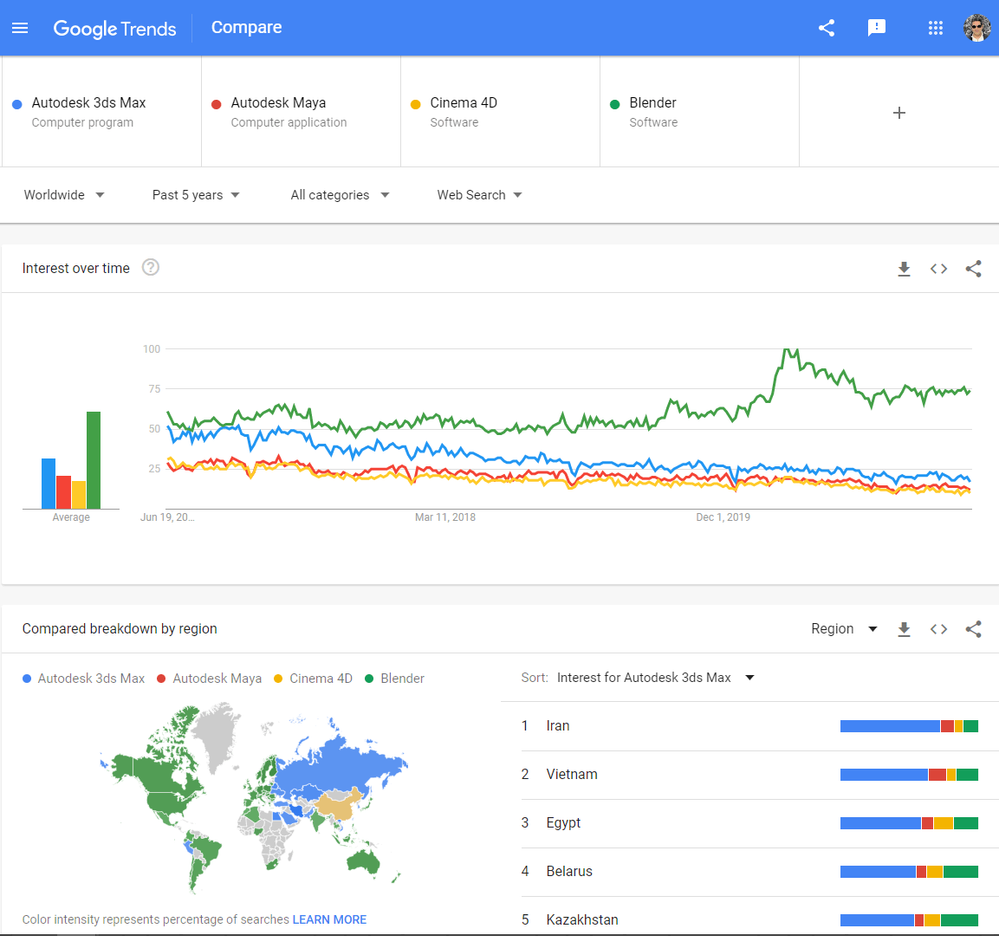Download the region breakdown CSV
999x936 pixels.
(x=903, y=630)
